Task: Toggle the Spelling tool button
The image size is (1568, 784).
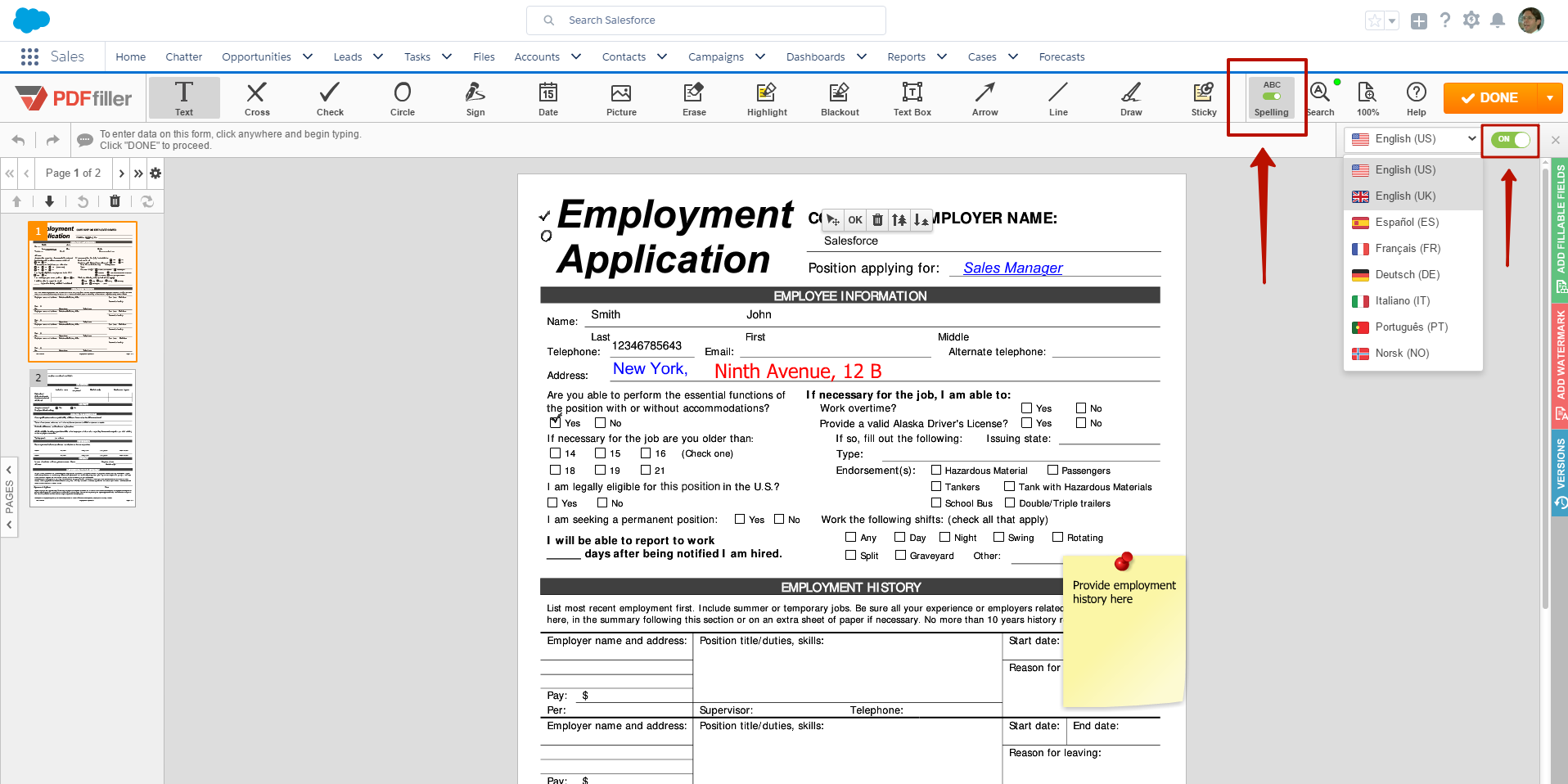Action: (x=1271, y=98)
